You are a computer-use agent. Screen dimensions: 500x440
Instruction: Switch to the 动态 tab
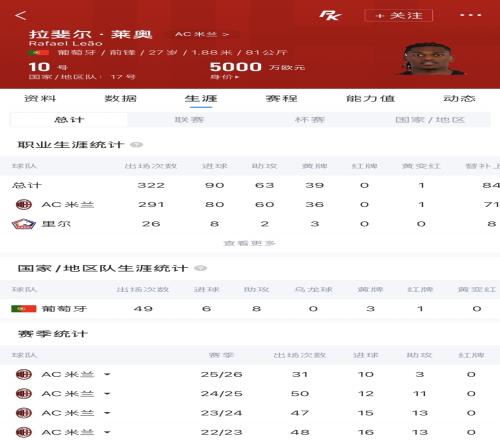click(459, 98)
